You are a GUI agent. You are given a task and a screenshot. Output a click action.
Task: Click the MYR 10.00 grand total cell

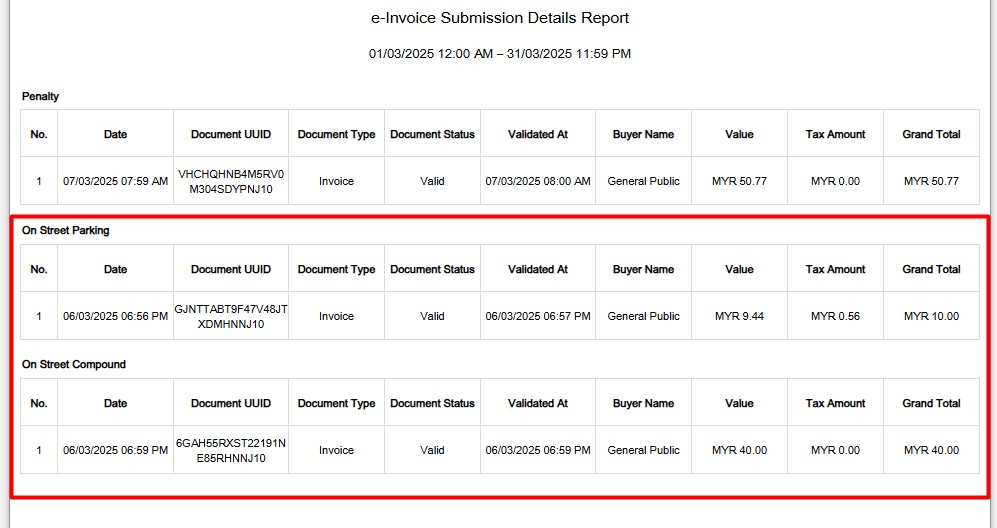tap(931, 316)
